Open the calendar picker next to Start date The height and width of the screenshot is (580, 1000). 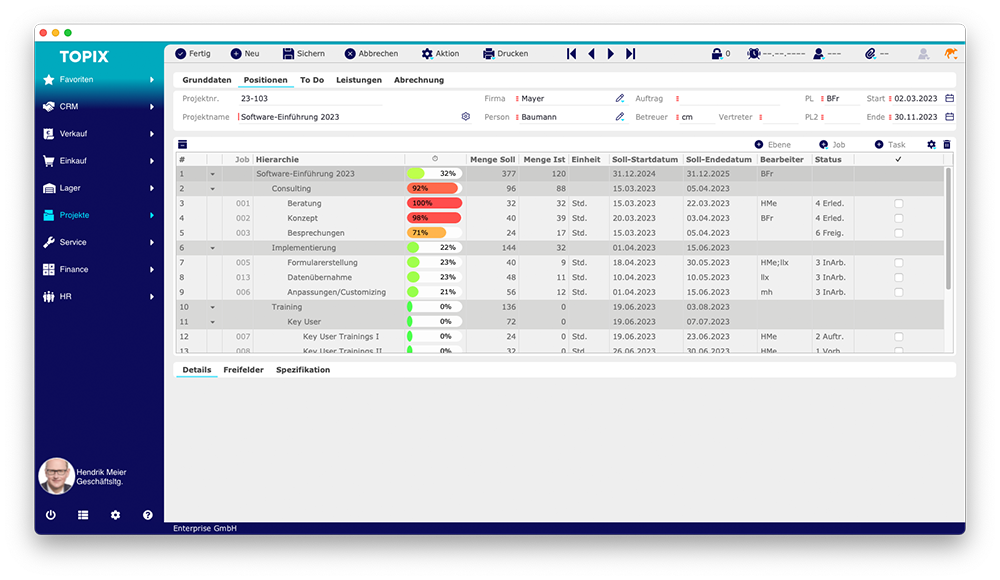point(949,99)
